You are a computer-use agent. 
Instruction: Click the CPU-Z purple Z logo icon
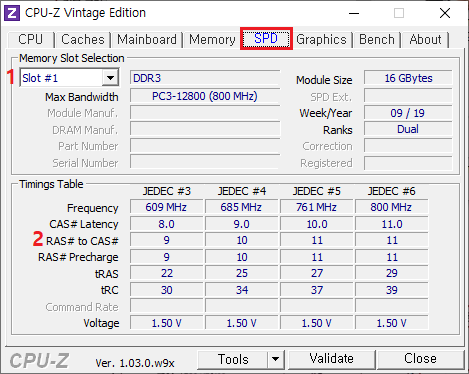(11, 13)
